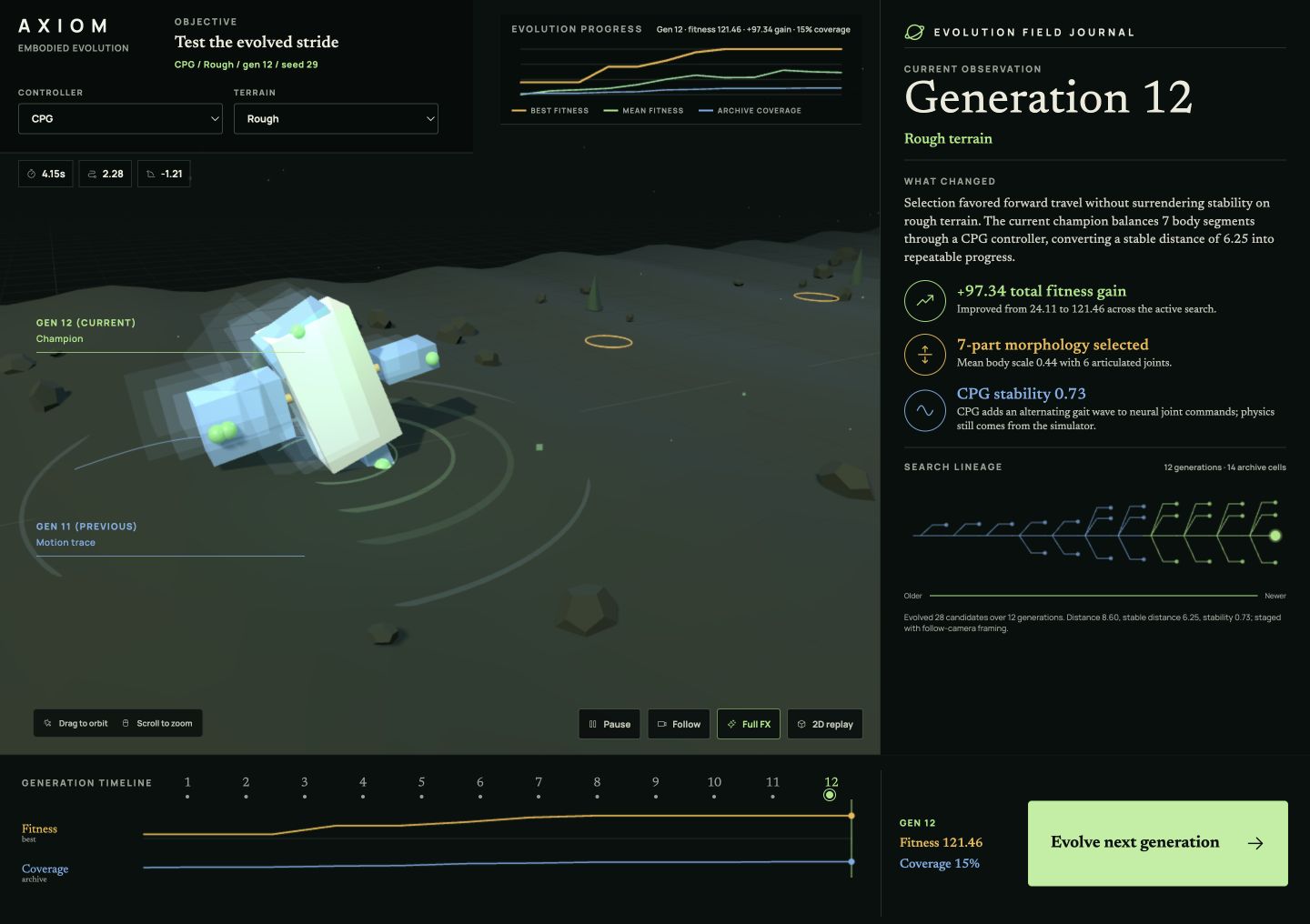Toggle the Mean Fitness legend entry
Screen dimensions: 1310x924
pos(644,111)
